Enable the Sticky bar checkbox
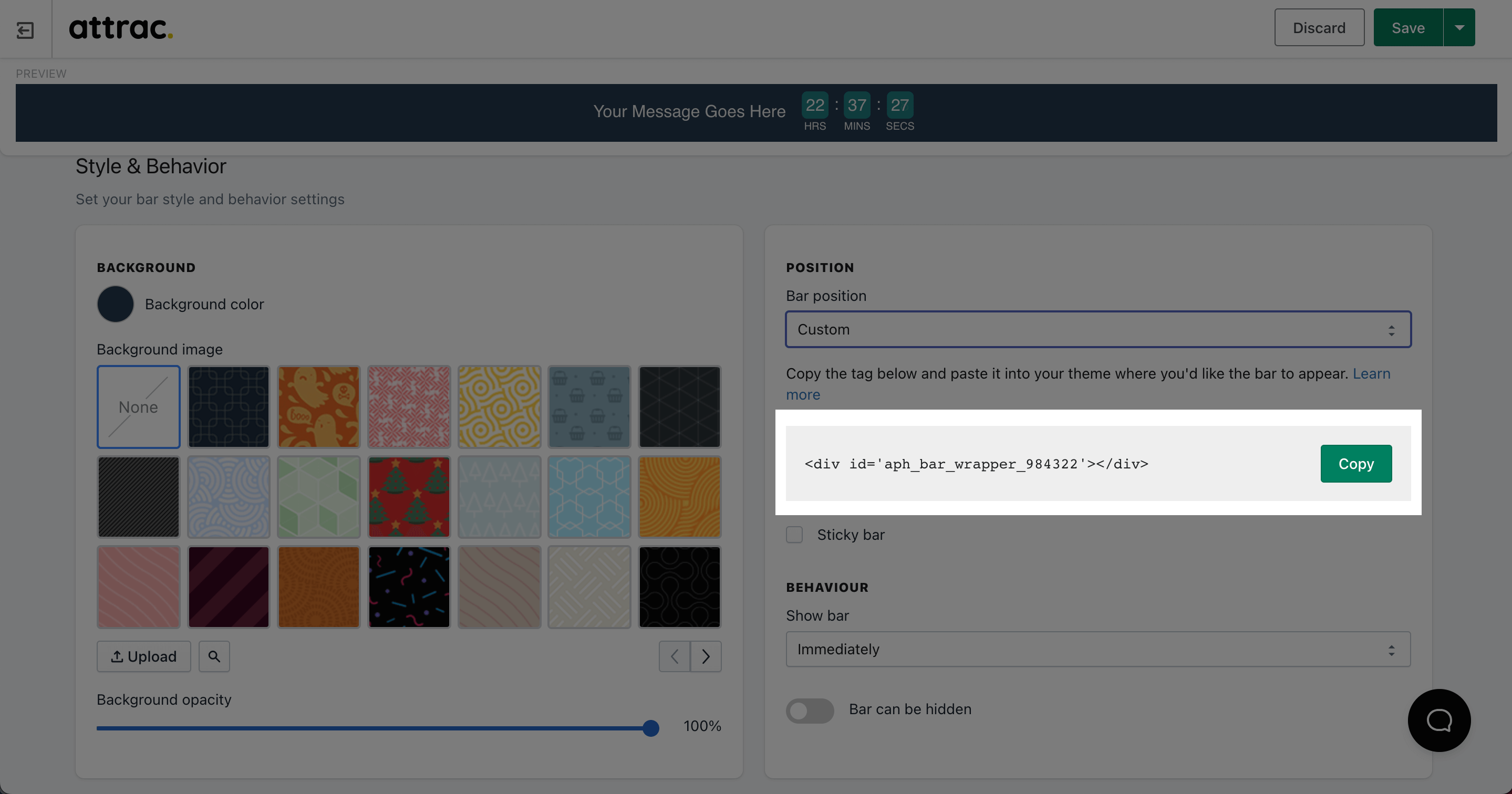The width and height of the screenshot is (1512, 794). [x=794, y=535]
